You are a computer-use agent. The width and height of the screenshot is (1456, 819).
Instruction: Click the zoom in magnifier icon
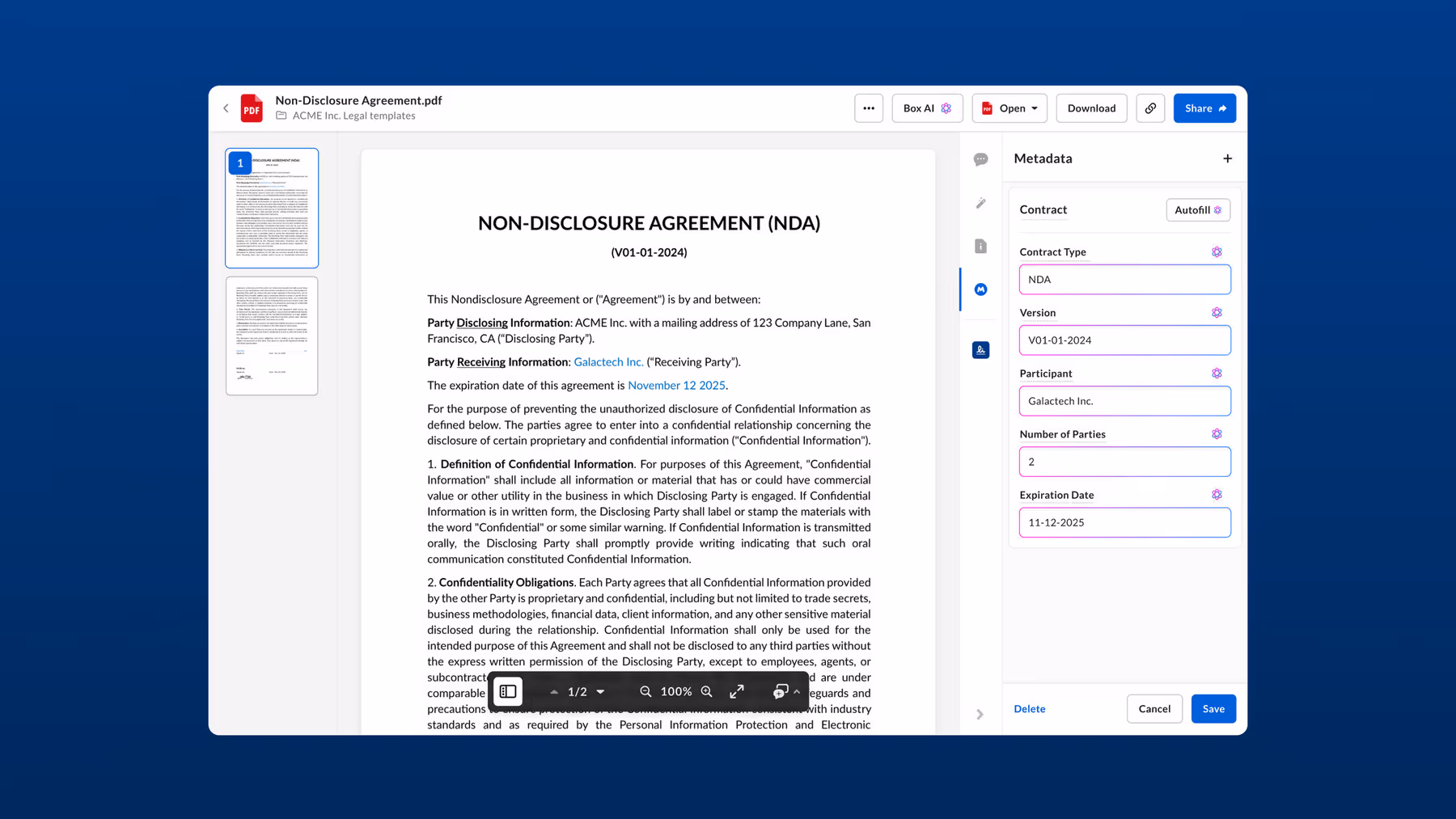pyautogui.click(x=707, y=691)
